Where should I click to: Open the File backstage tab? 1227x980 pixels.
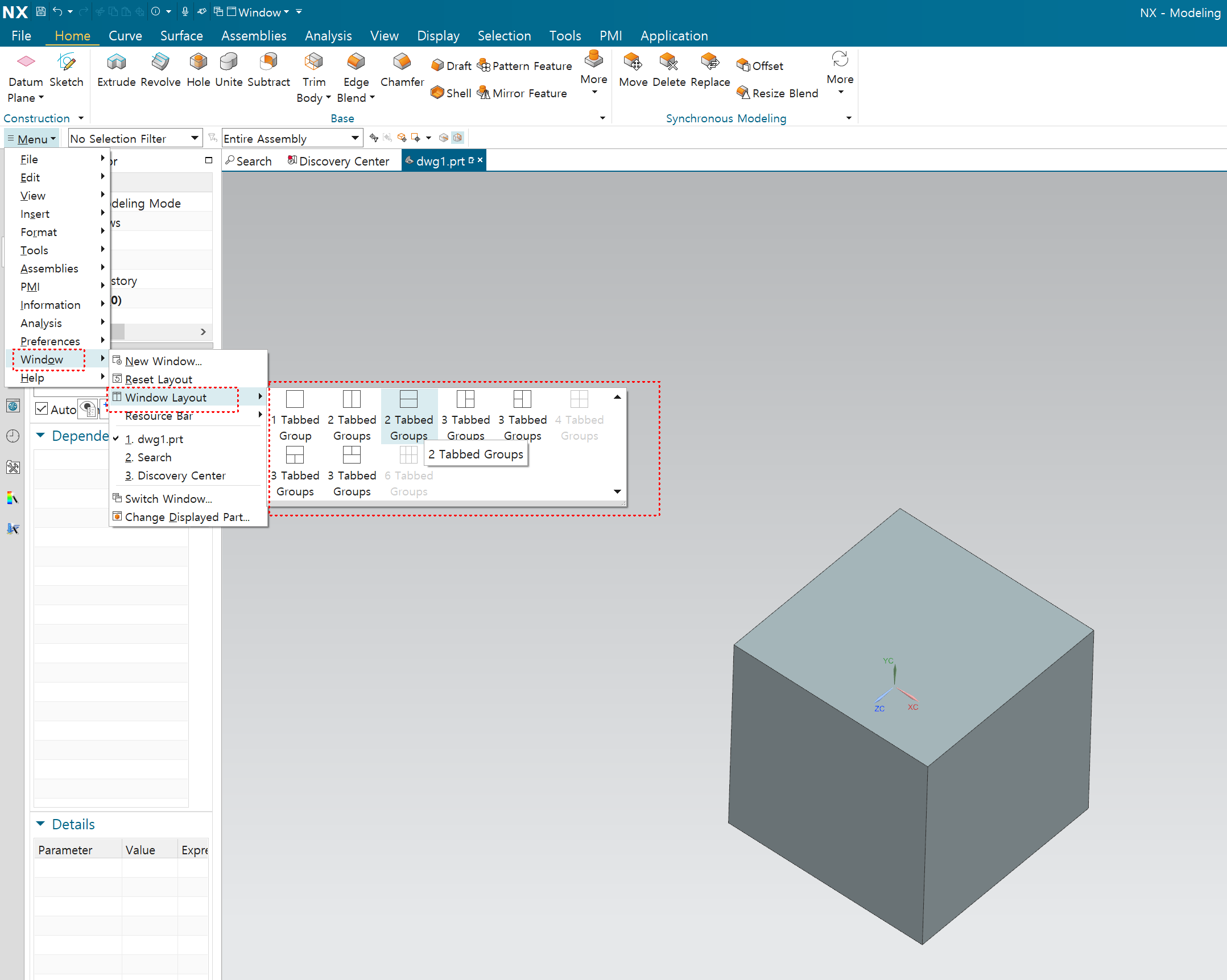point(21,35)
